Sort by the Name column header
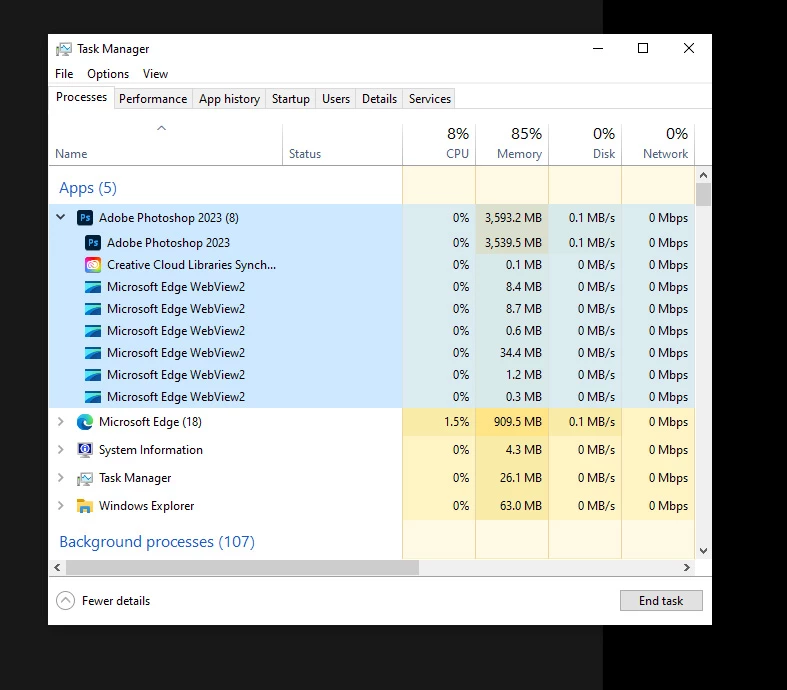Screen dimensions: 787x690 click(x=166, y=145)
